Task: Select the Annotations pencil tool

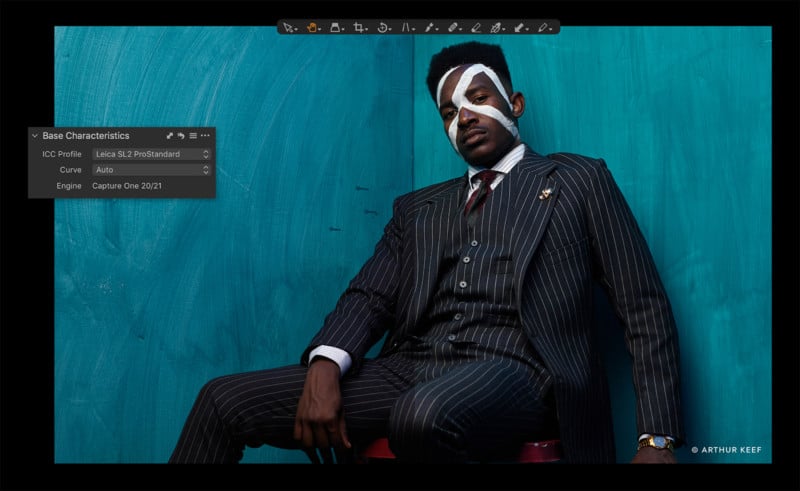Action: coord(543,27)
